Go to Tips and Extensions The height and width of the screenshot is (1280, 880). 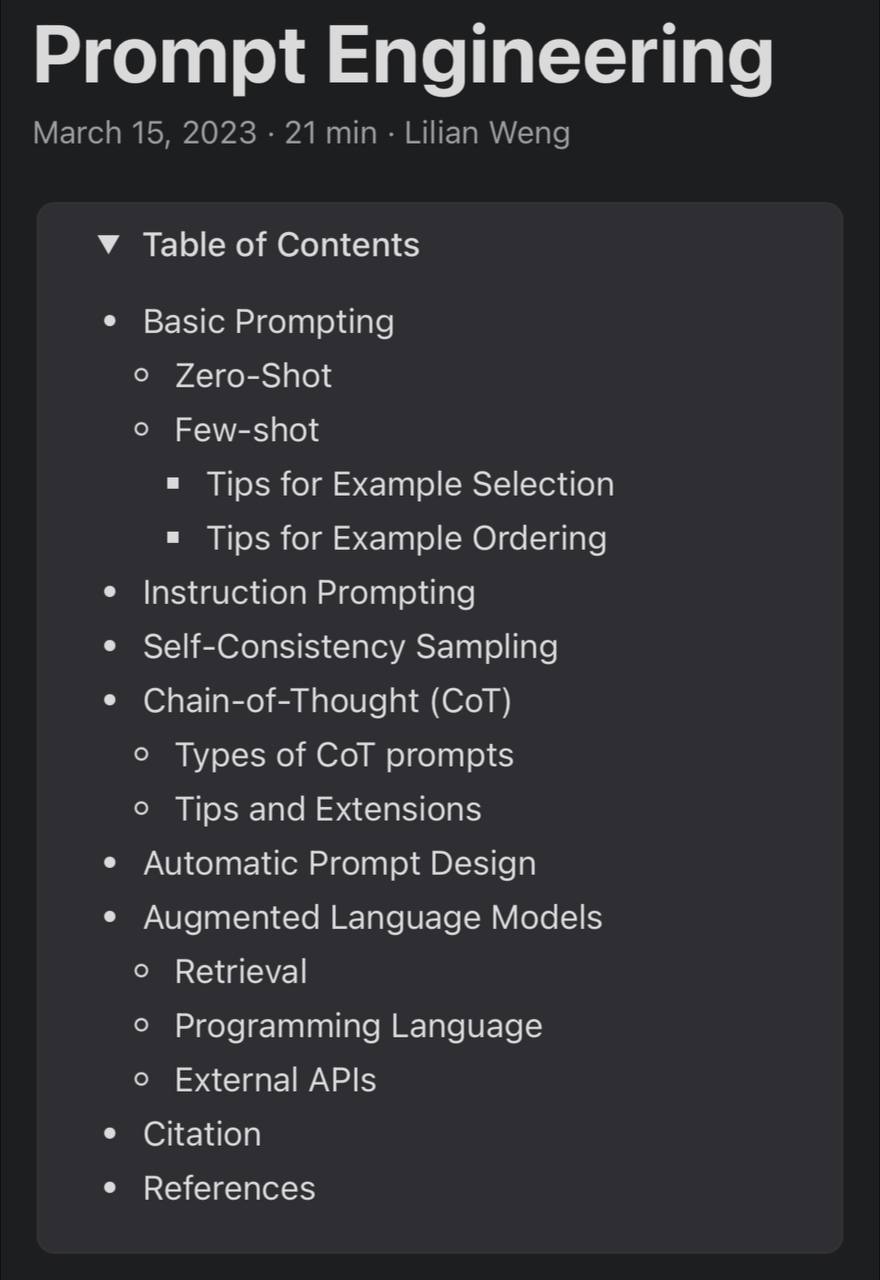click(x=328, y=809)
